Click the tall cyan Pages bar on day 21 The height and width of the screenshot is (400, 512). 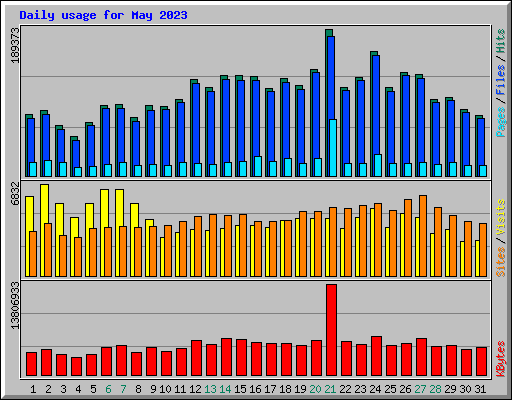click(333, 148)
